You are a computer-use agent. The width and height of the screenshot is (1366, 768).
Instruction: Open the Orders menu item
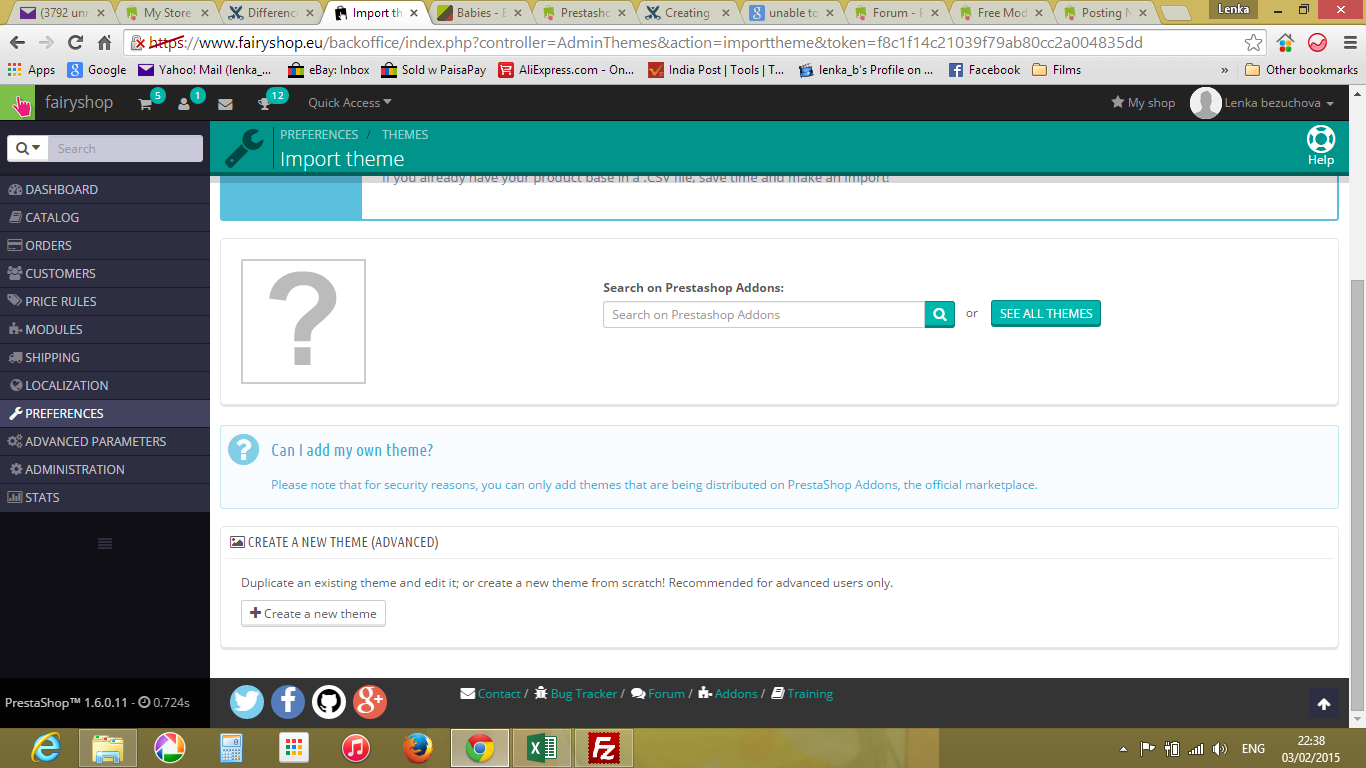[x=105, y=245]
